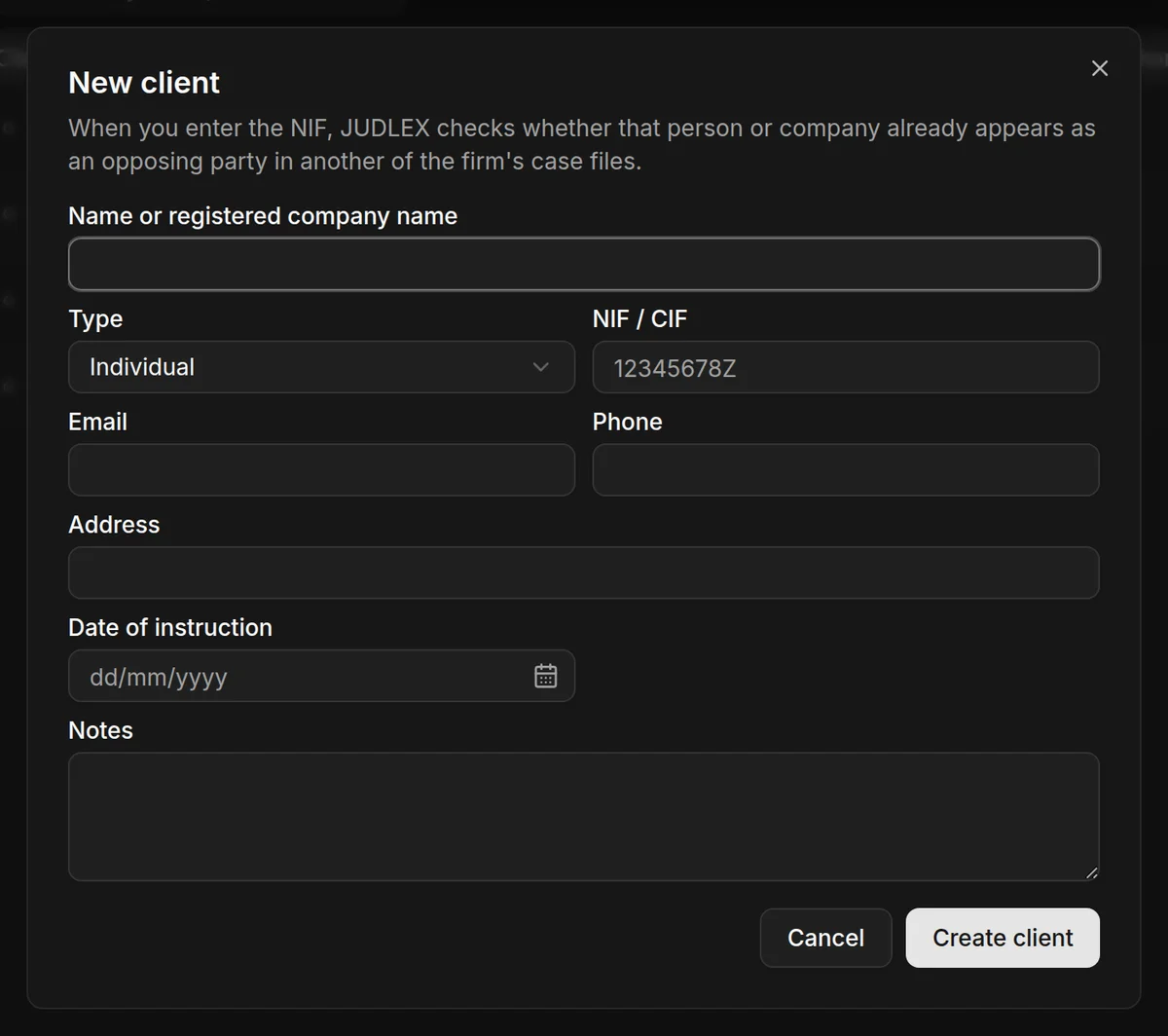Click the 'NIF / CIF' label
1168x1036 pixels.
click(x=639, y=318)
